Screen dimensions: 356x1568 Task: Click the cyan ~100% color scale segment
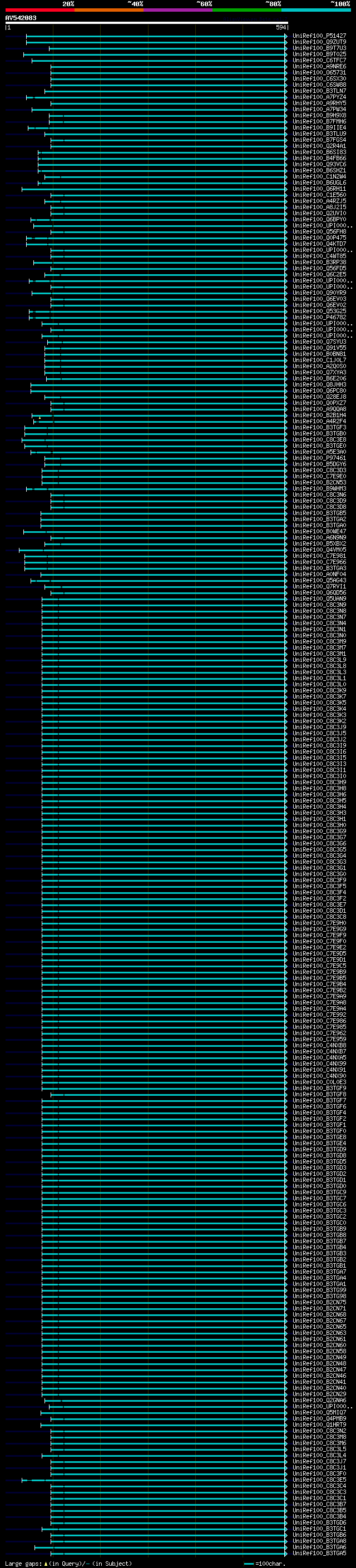point(316,10)
